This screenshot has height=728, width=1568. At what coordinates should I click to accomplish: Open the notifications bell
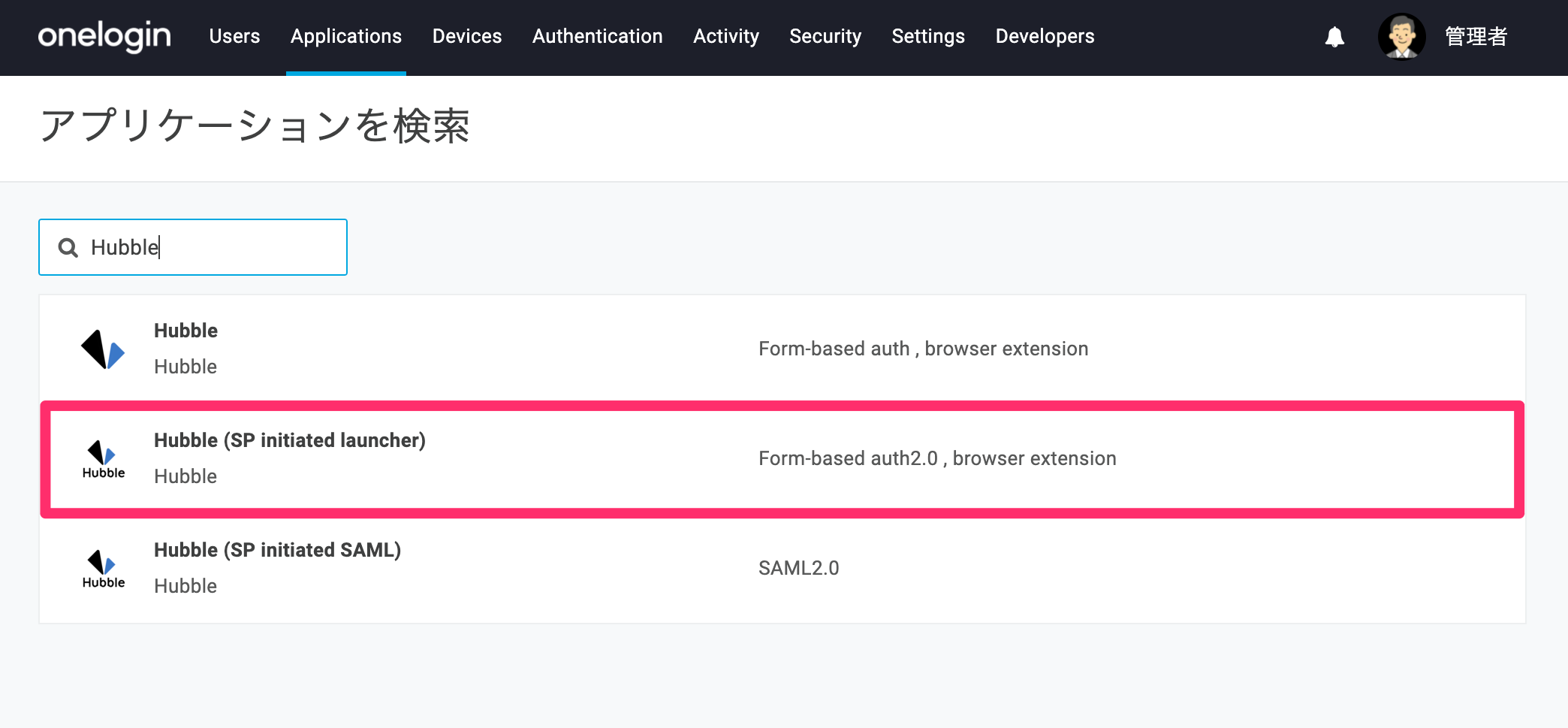tap(1334, 37)
